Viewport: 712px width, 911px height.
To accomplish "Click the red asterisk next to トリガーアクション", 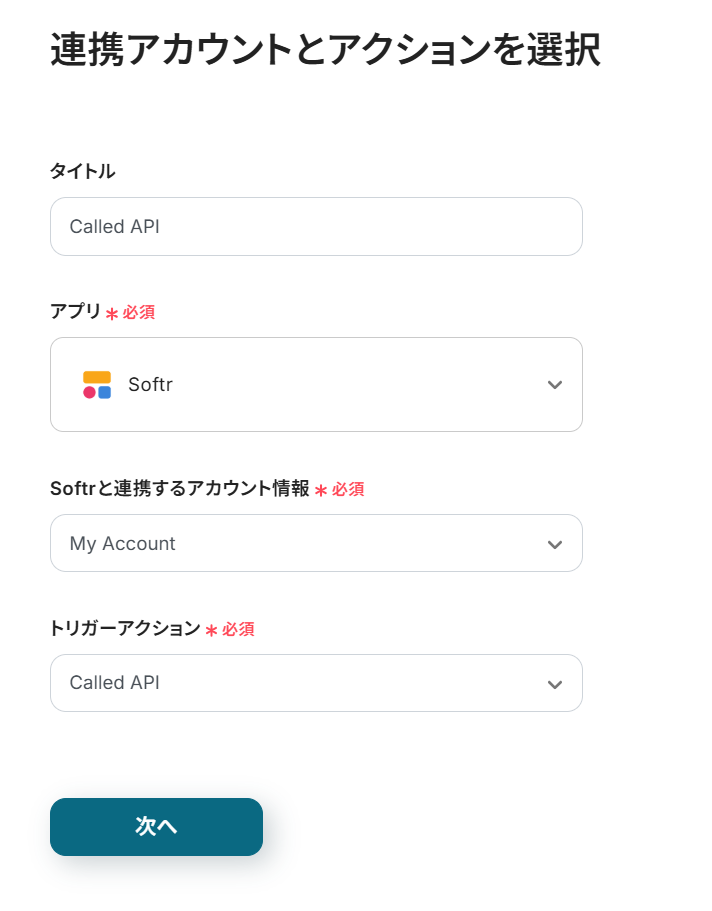I will pos(211,630).
